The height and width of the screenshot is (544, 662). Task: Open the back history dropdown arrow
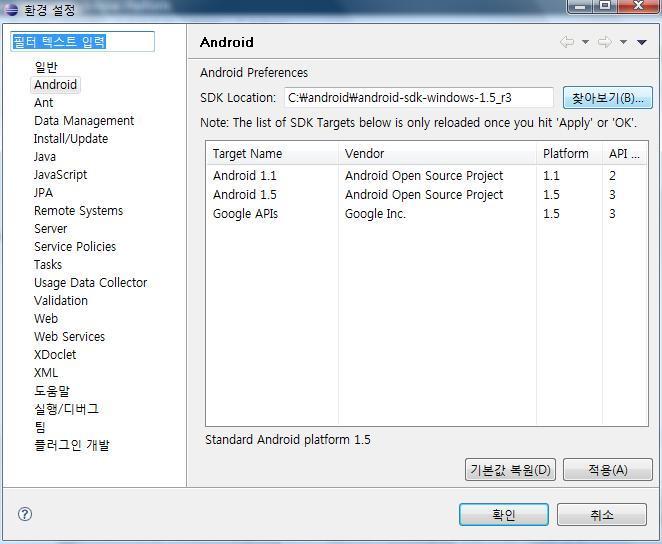[585, 42]
